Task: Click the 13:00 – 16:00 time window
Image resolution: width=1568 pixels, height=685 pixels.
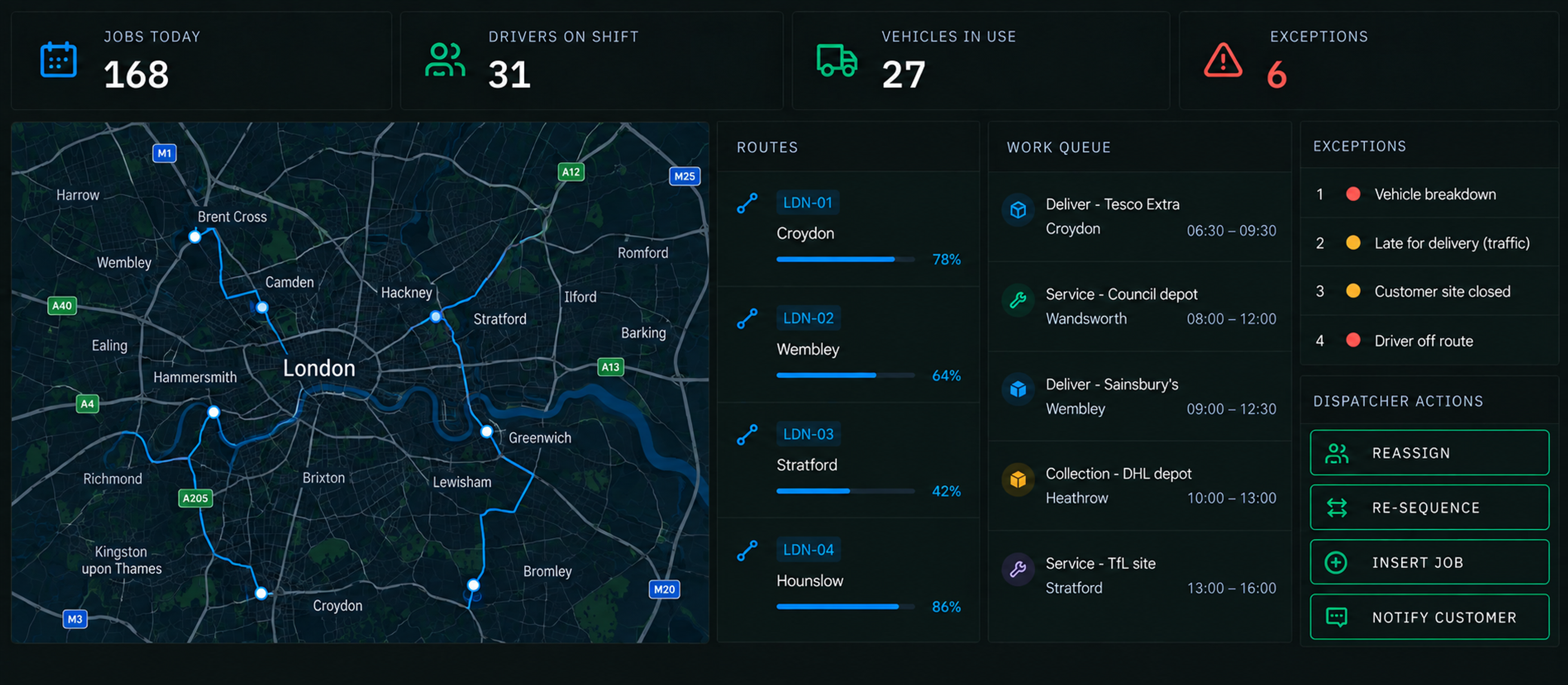Action: tap(1232, 588)
